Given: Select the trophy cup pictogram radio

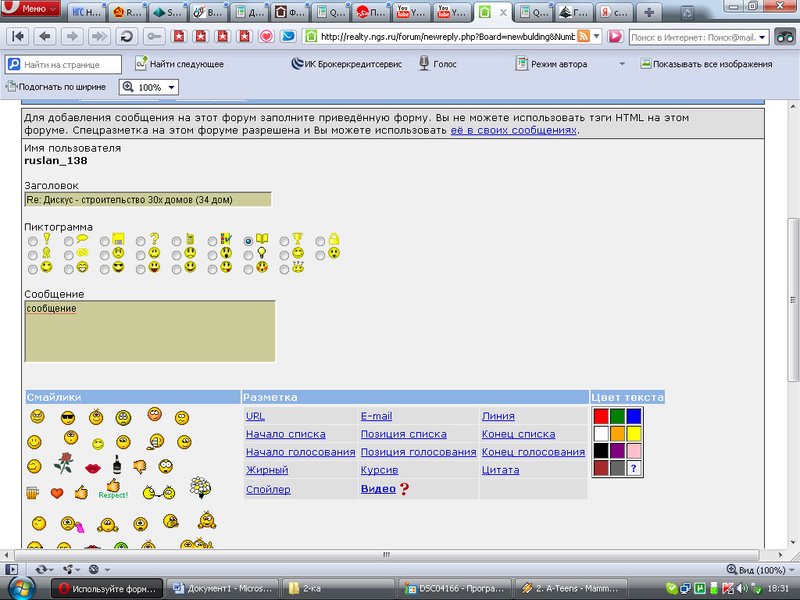Looking at the screenshot, I should point(284,241).
